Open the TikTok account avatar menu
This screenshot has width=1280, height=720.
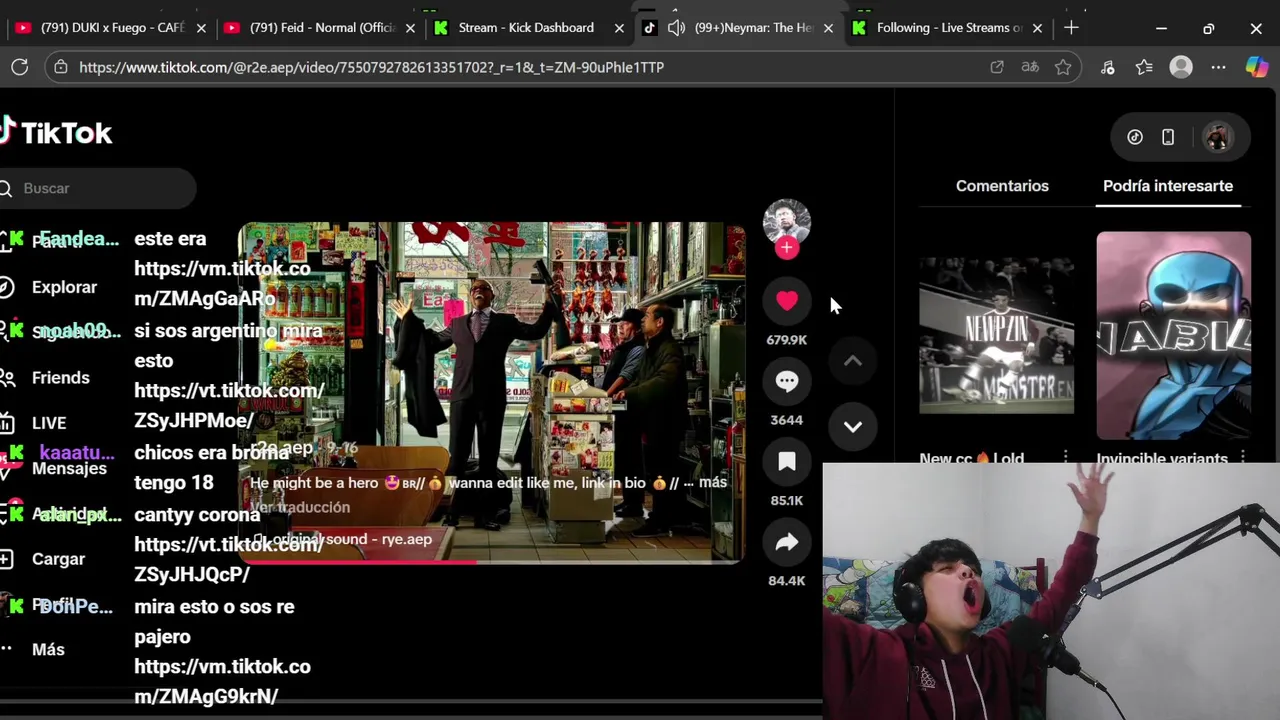[x=1217, y=137]
